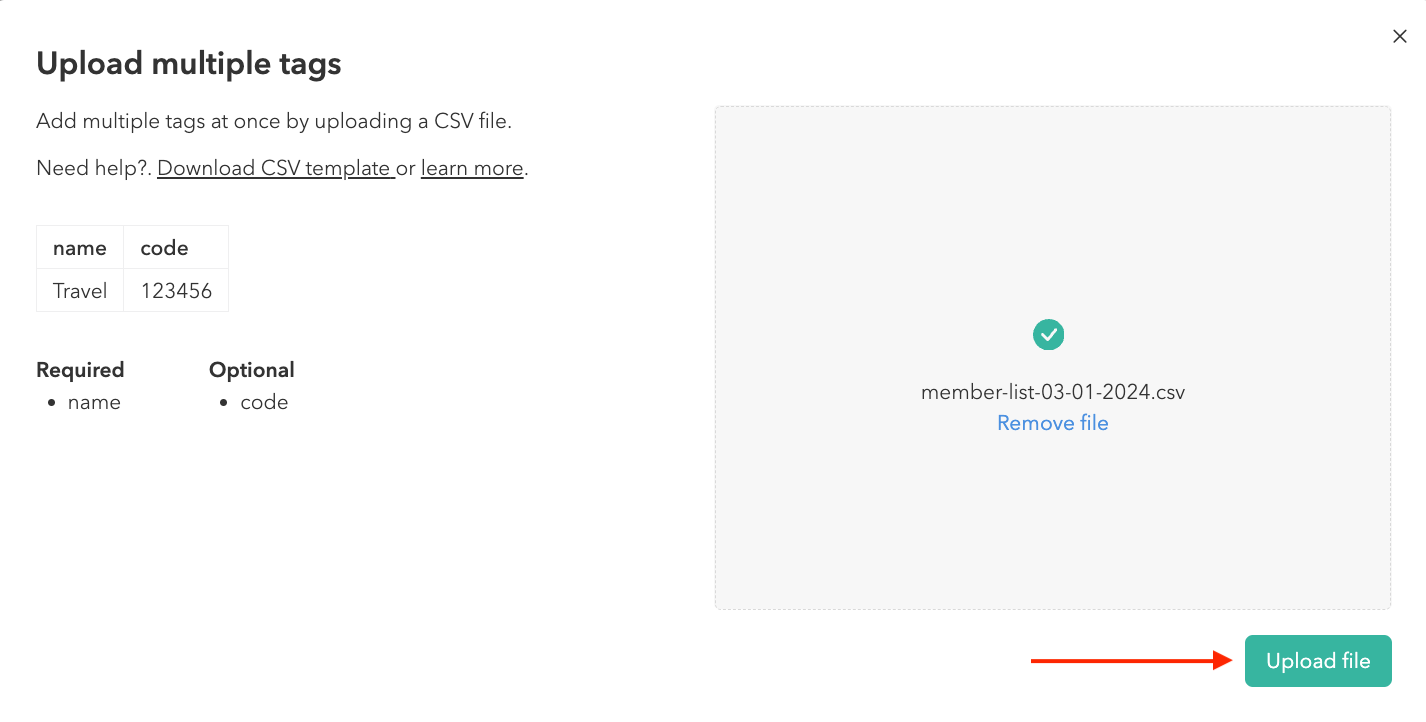Close the Upload multiple tags dialog
The image size is (1426, 722).
pos(1399,36)
